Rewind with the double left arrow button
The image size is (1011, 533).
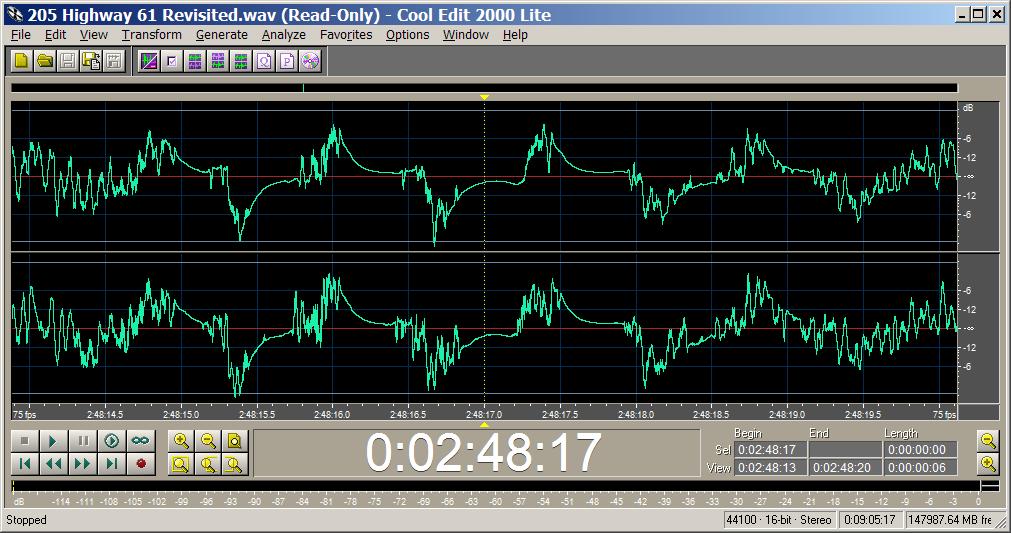tap(54, 464)
